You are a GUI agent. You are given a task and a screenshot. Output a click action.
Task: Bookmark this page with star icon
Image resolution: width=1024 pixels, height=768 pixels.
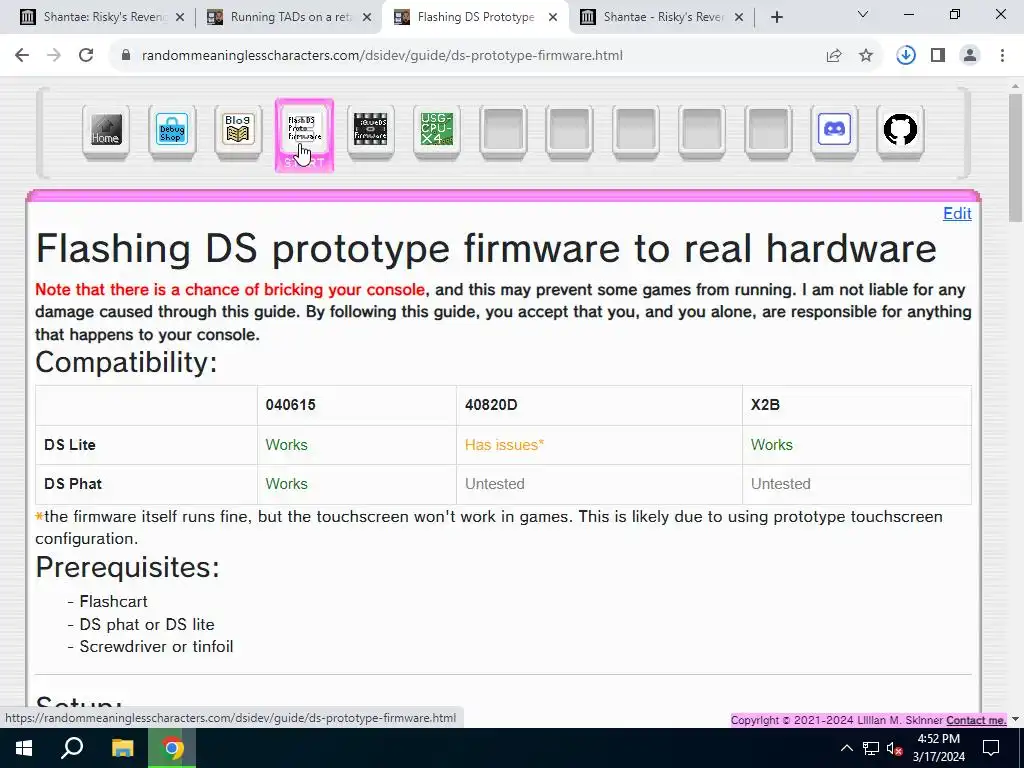(x=866, y=56)
